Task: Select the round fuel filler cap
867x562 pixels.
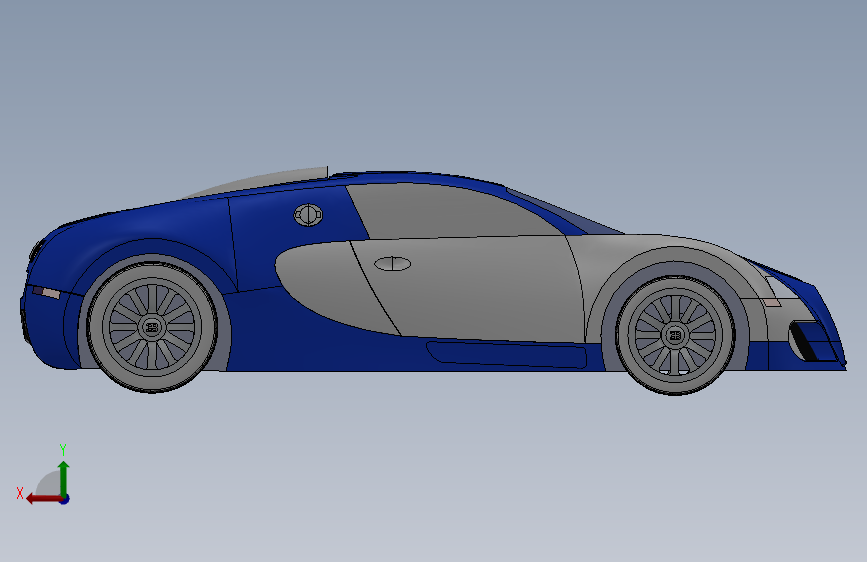Action: (x=308, y=215)
